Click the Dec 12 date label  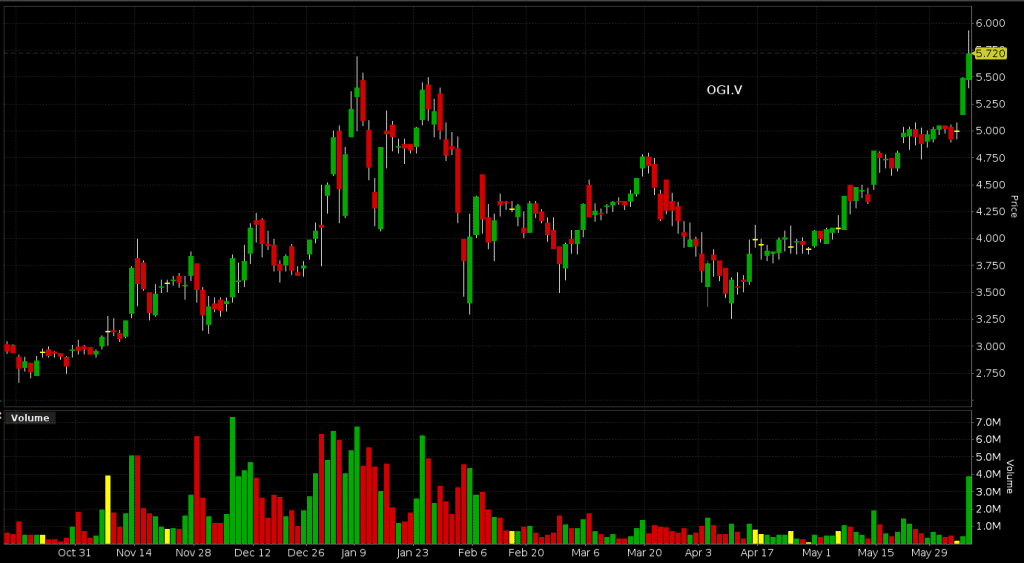click(253, 553)
